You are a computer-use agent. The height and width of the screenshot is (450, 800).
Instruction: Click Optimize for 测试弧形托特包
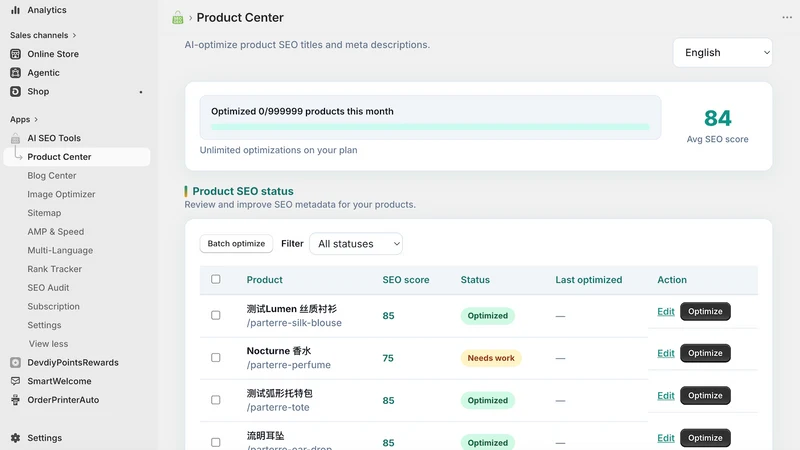tap(705, 395)
